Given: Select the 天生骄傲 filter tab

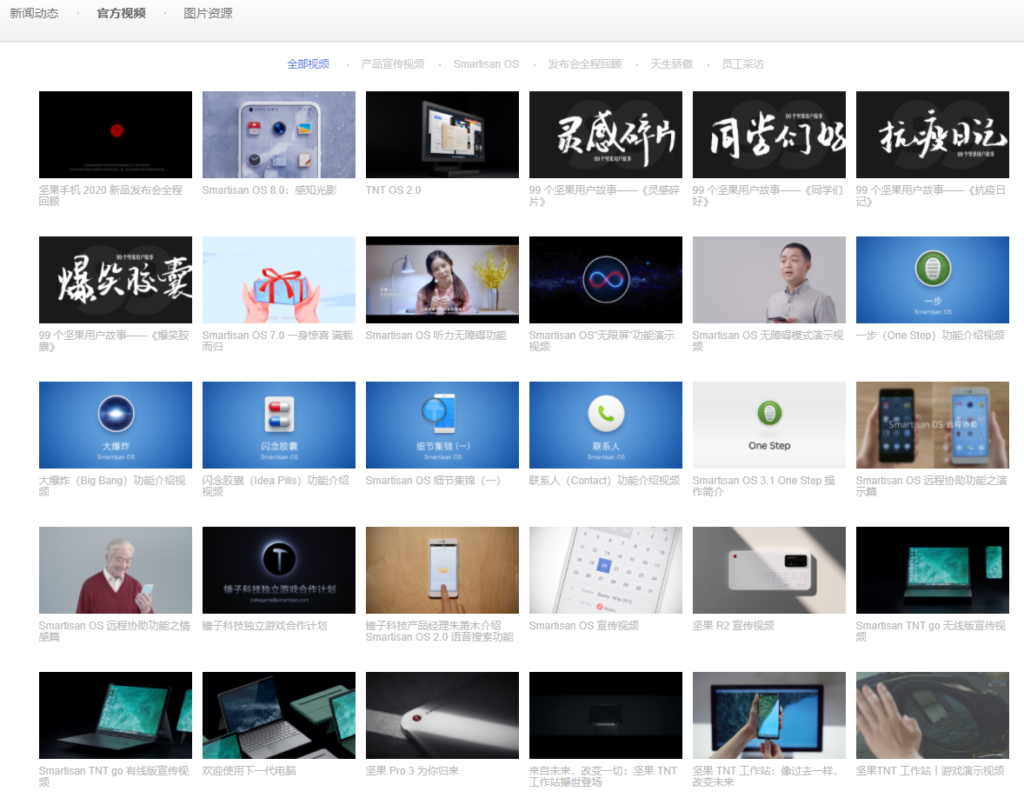Looking at the screenshot, I should pos(671,64).
